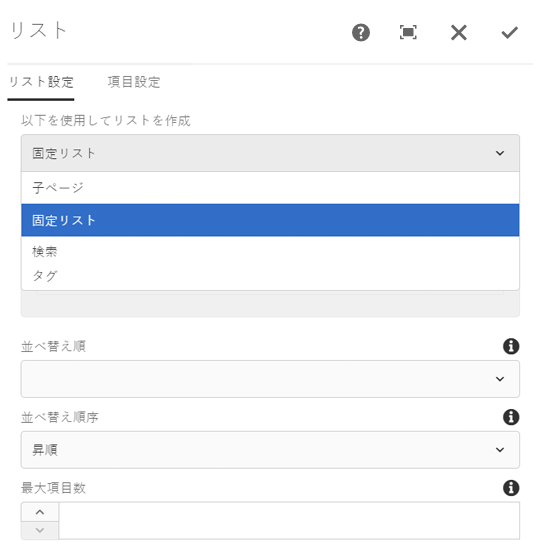
Task: Show info for 並べ替え順序 field
Action: tap(511, 417)
